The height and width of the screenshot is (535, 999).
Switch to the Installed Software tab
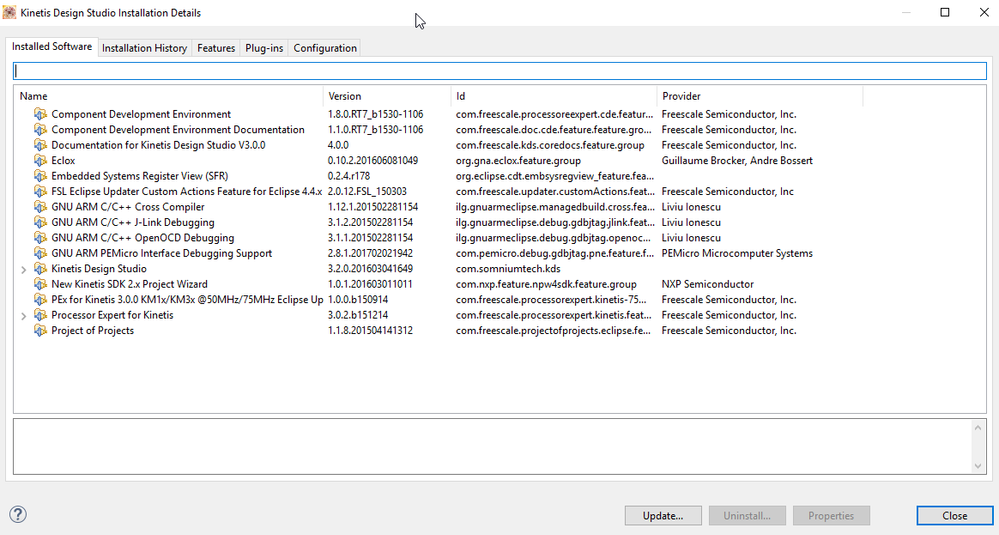[52, 46]
